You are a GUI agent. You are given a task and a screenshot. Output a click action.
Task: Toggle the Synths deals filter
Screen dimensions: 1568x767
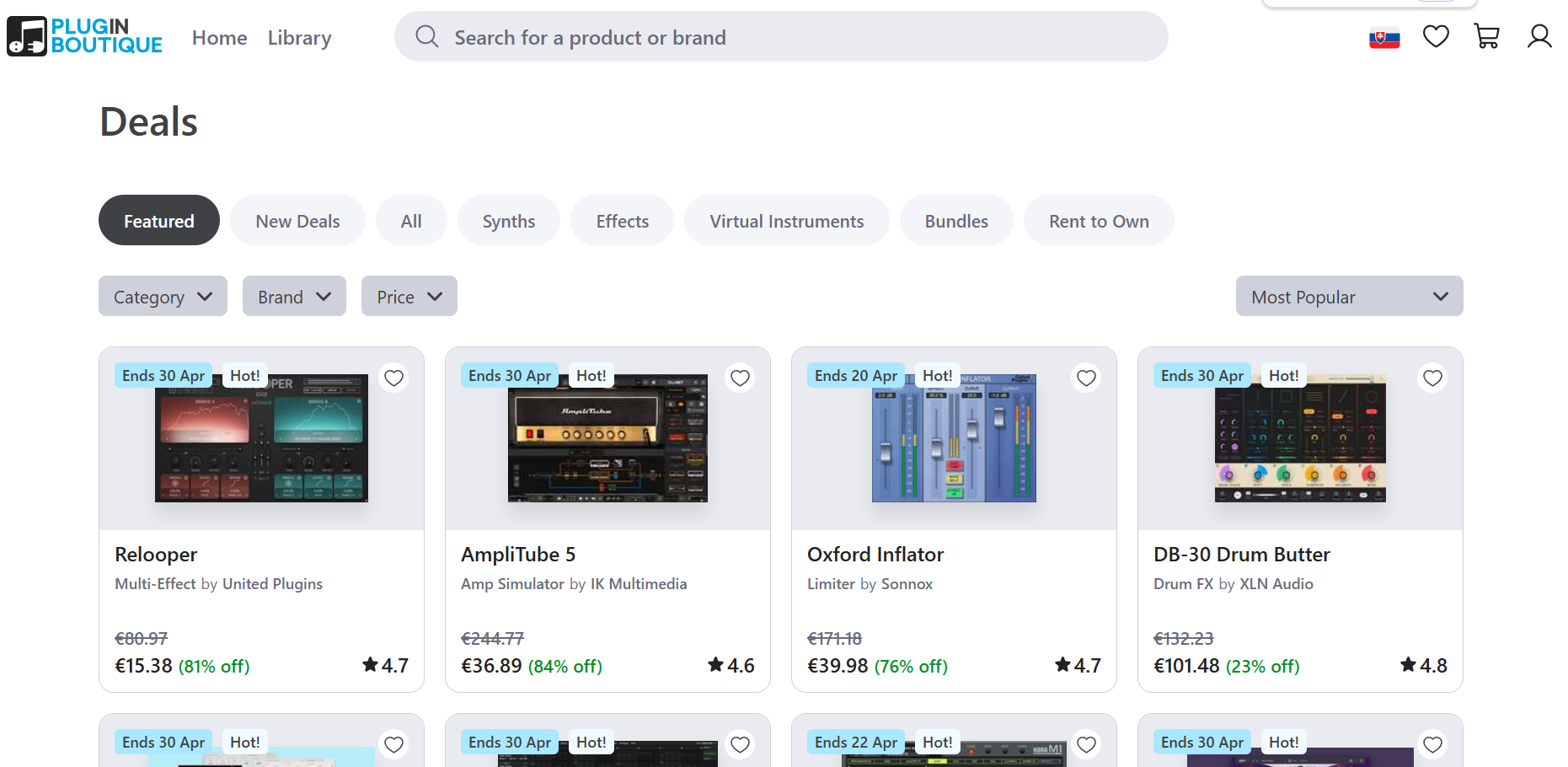(x=508, y=220)
